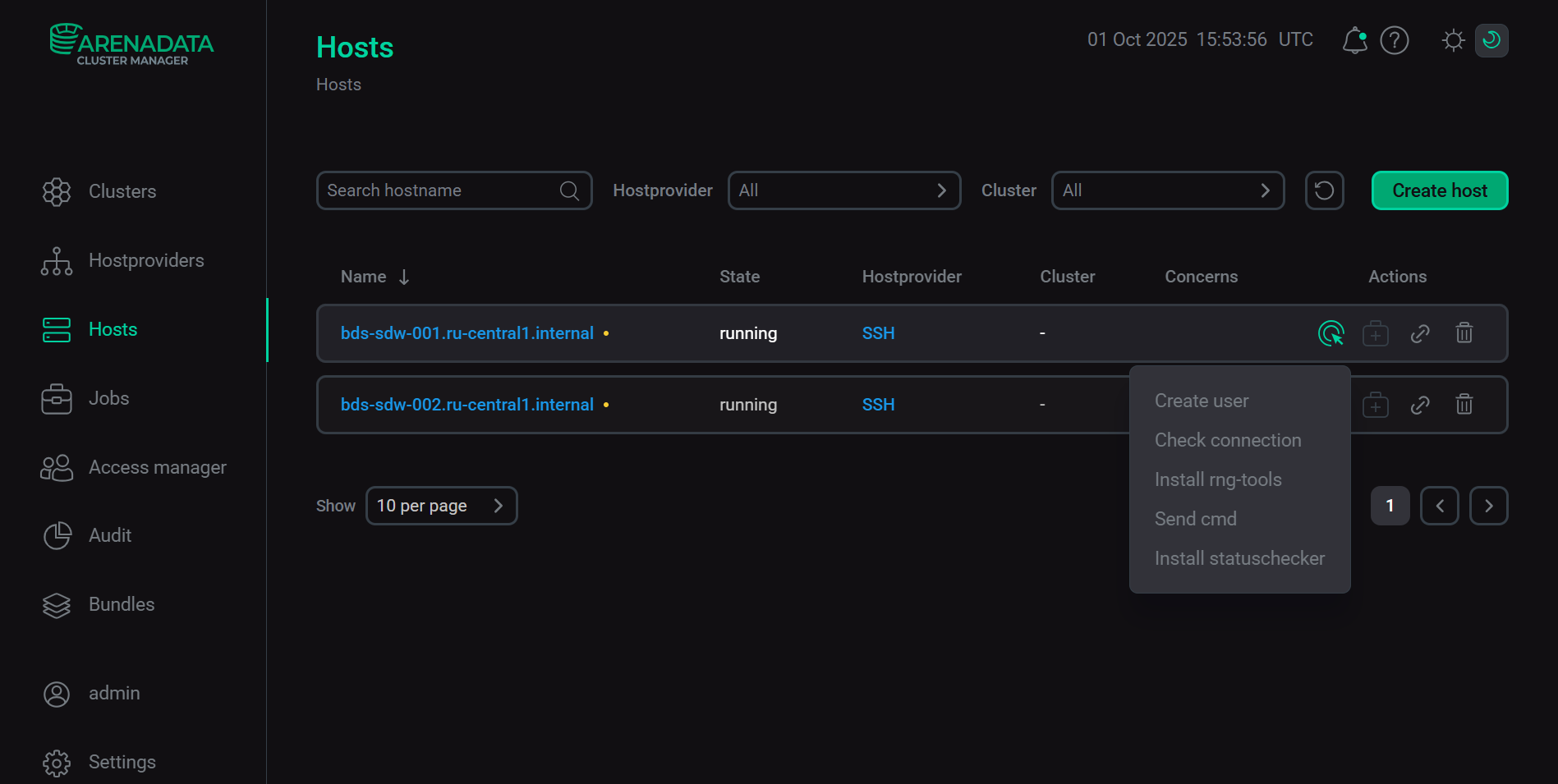Delete bds-sdw-002 using the trash icon
The height and width of the screenshot is (784, 1558).
point(1464,404)
